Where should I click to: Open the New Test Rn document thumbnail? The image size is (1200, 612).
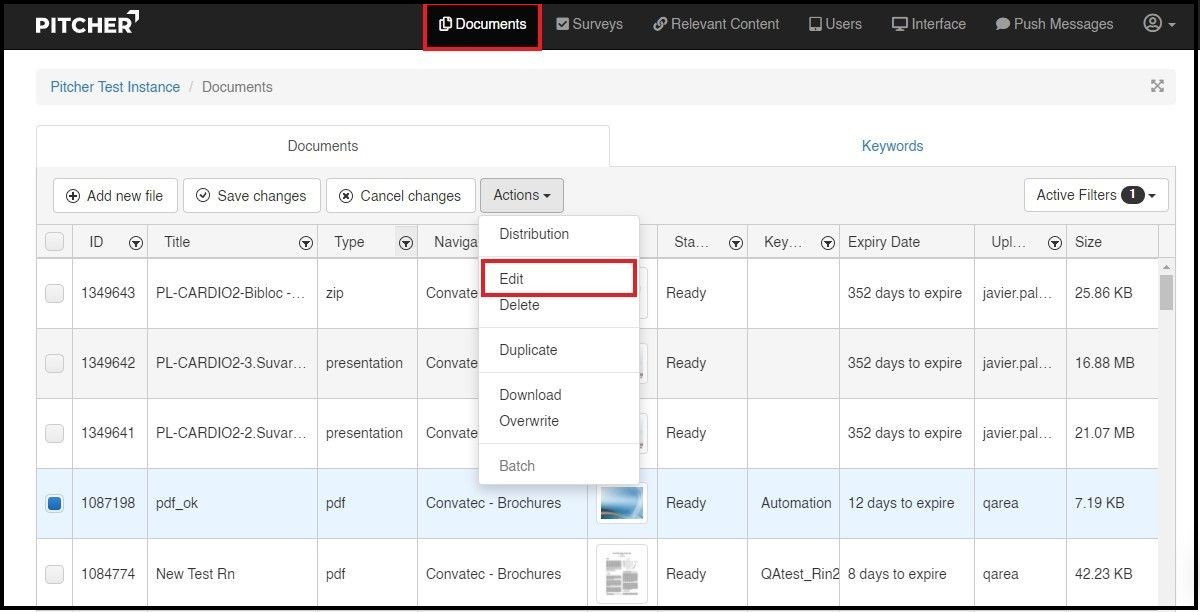(x=621, y=573)
